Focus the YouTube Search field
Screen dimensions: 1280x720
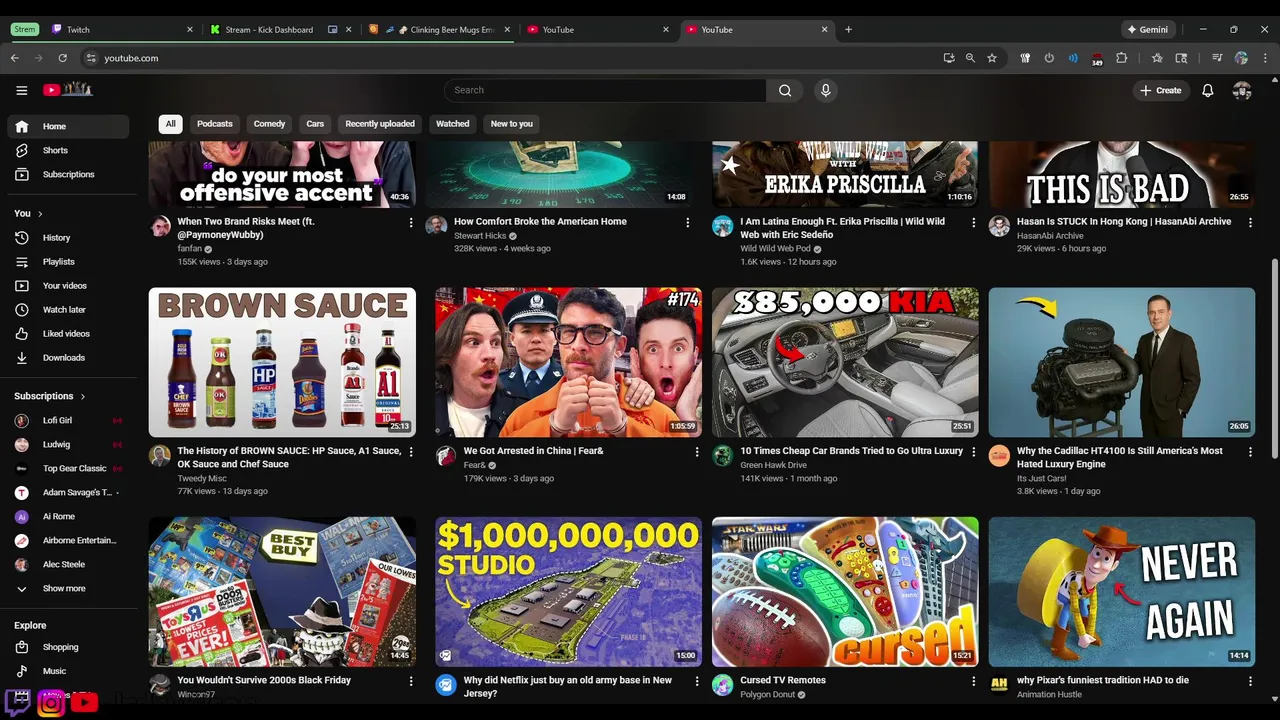point(605,90)
